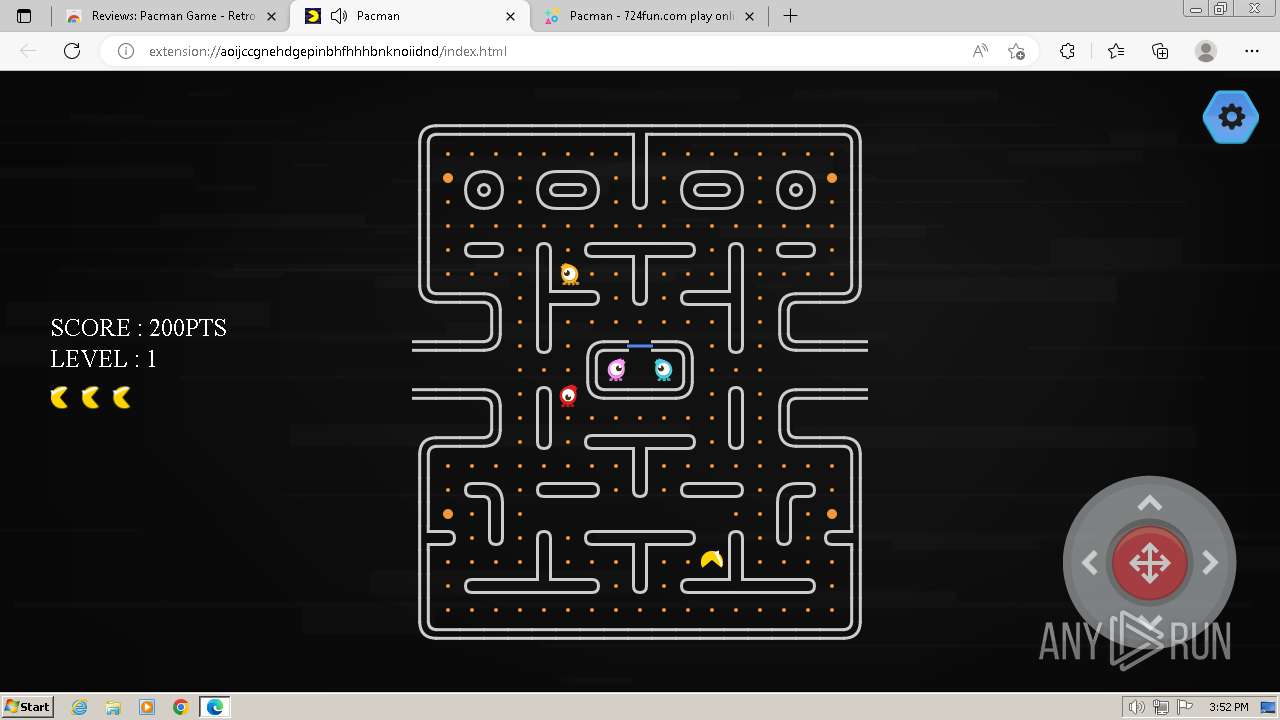The height and width of the screenshot is (720, 1280).
Task: Switch to the Pacman - 724fun.com tab
Action: (650, 16)
